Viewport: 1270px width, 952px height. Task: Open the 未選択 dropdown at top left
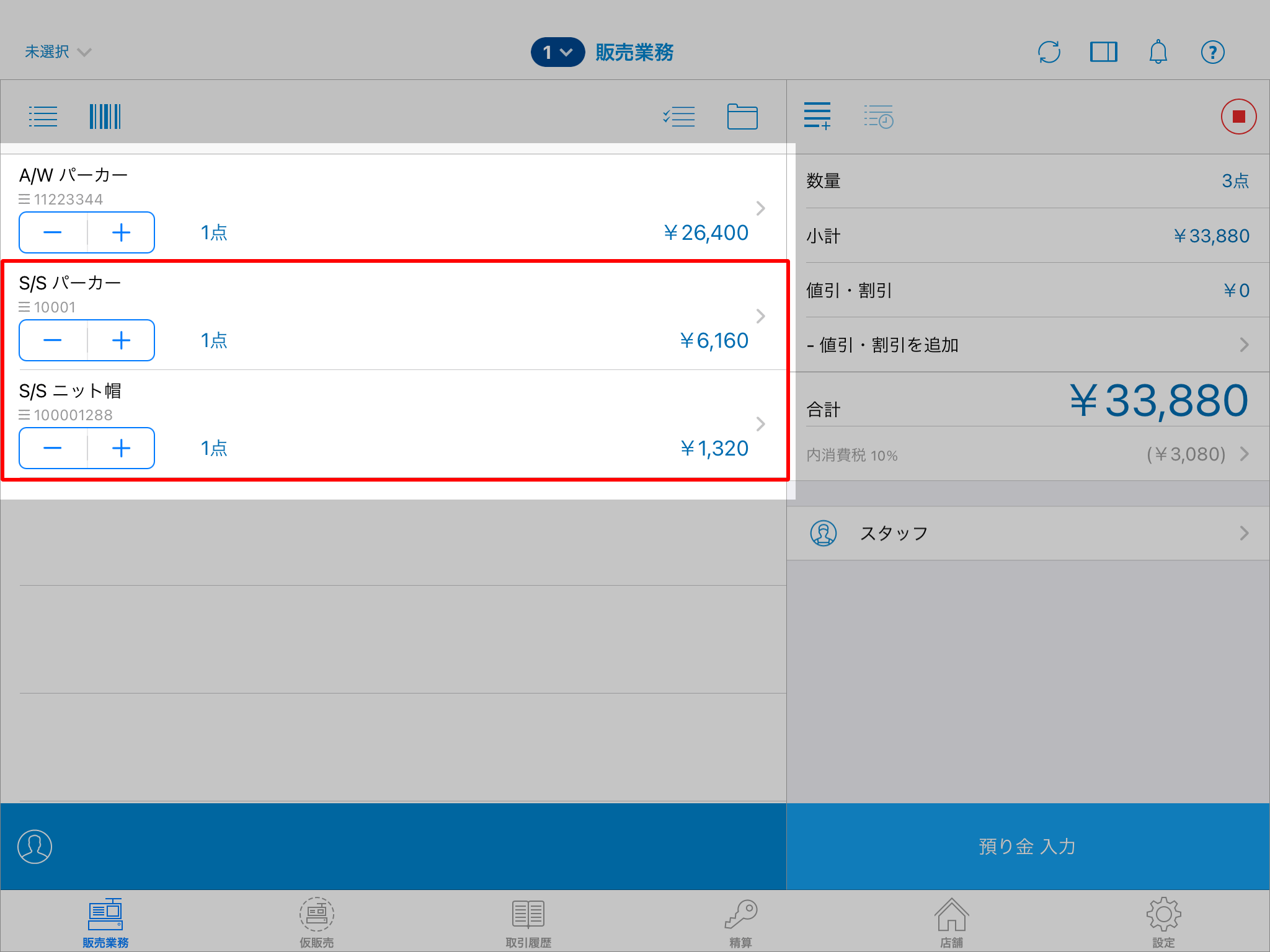coord(58,52)
